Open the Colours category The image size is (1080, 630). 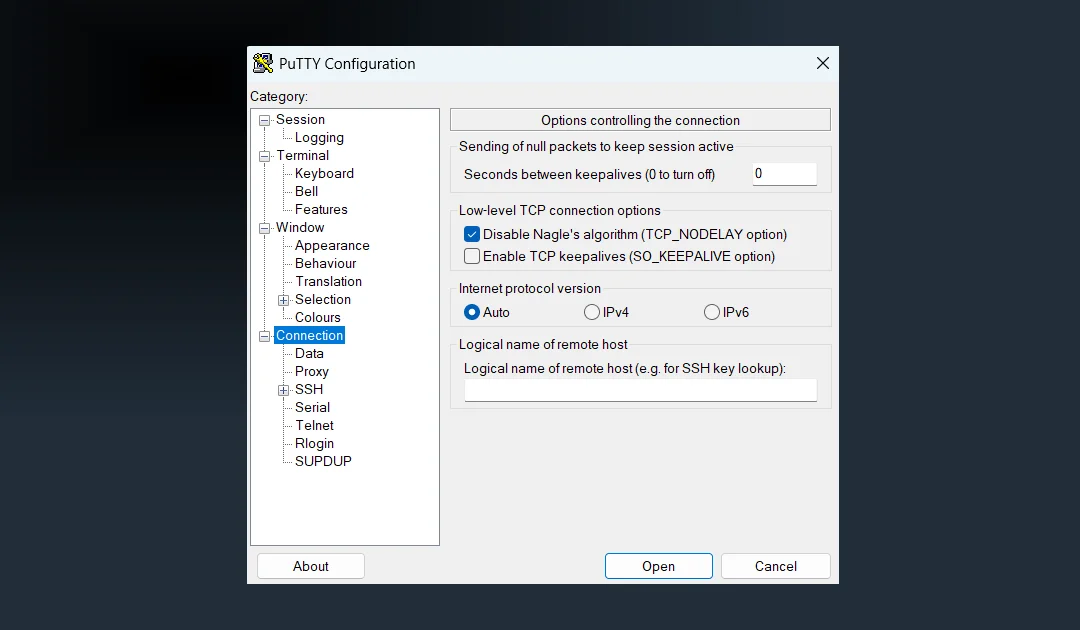(x=318, y=317)
